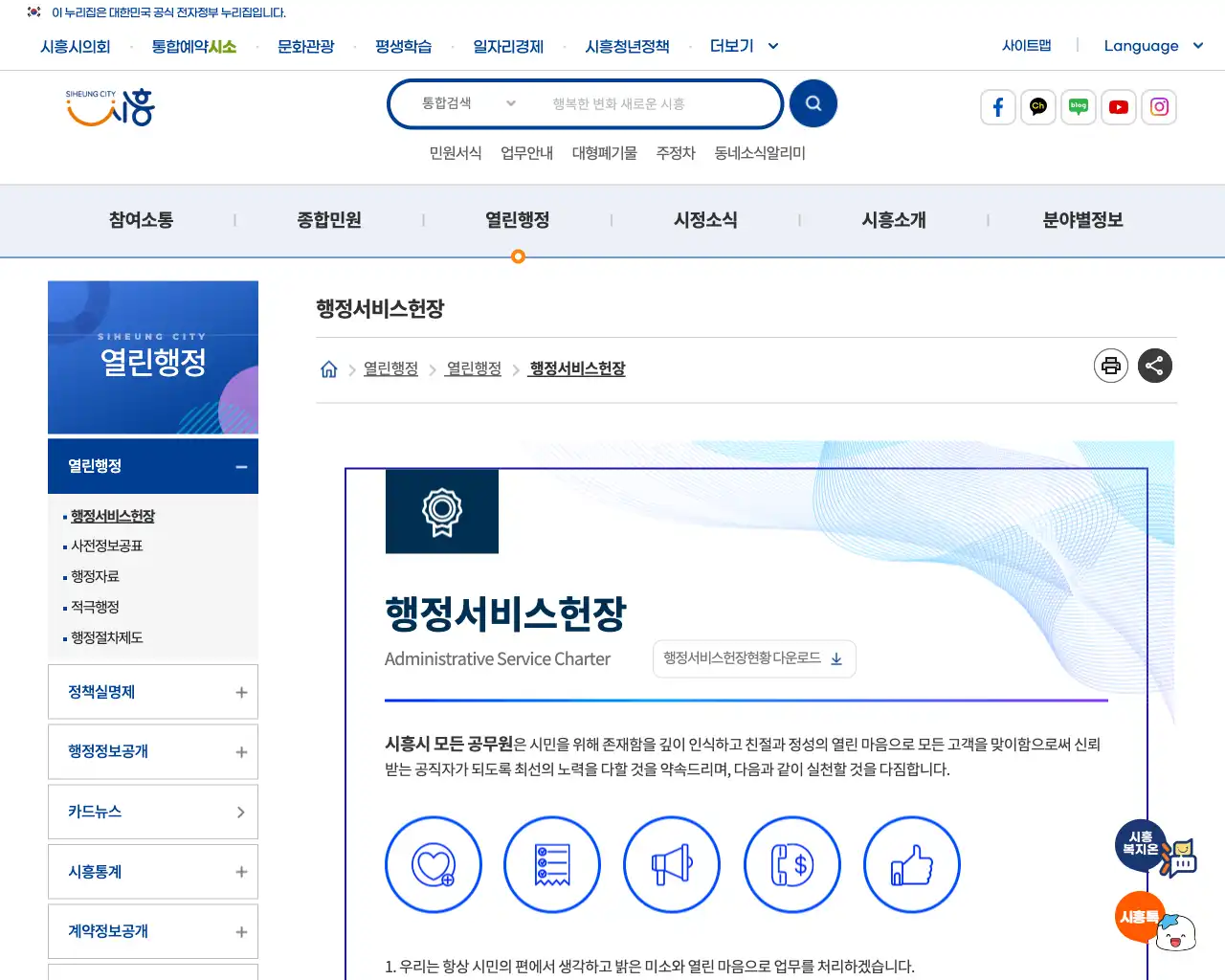Image resolution: width=1225 pixels, height=980 pixels.
Task: Click the 동네소식알리미 quick link
Action: pyautogui.click(x=760, y=153)
